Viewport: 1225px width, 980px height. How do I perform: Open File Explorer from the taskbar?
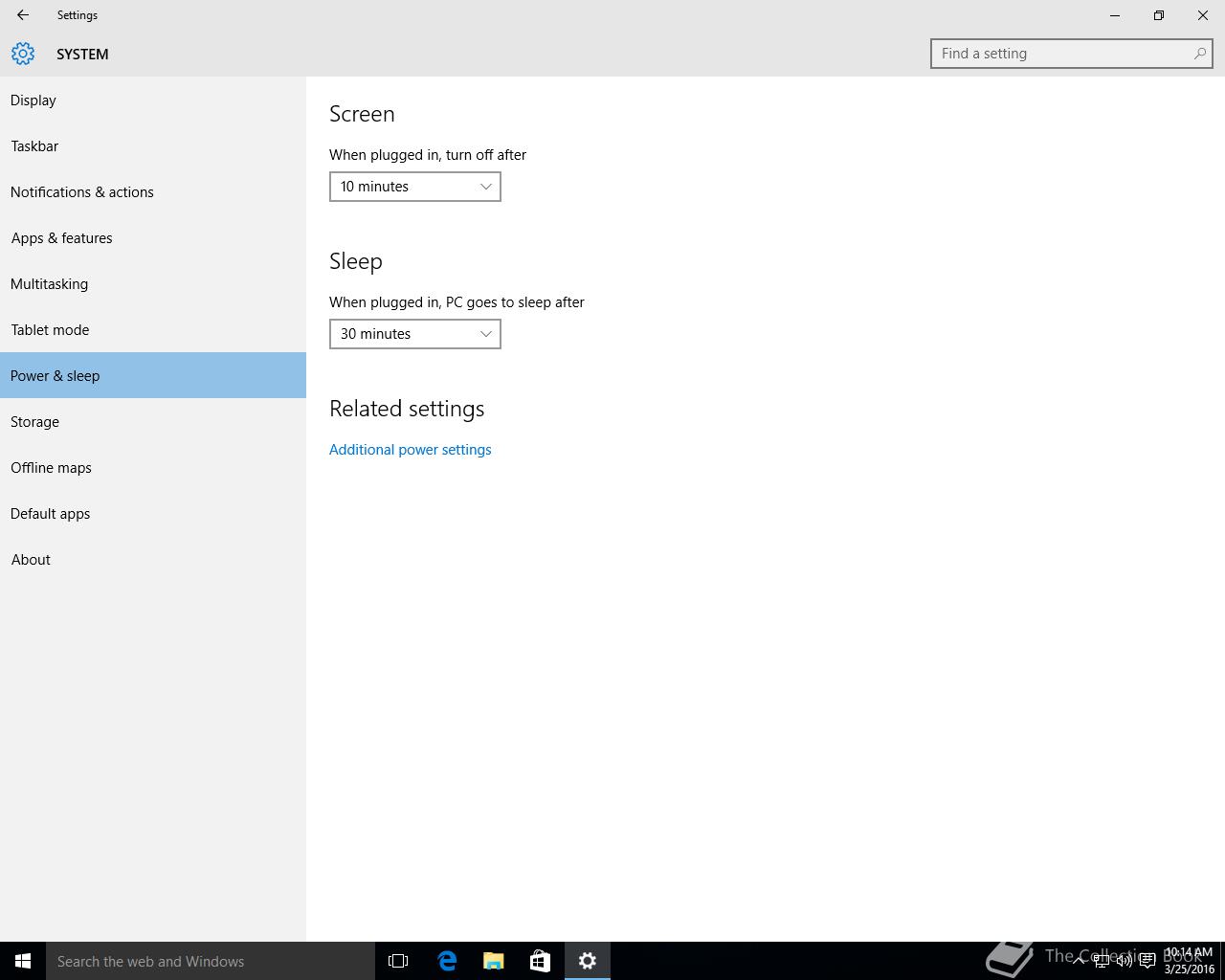click(493, 961)
